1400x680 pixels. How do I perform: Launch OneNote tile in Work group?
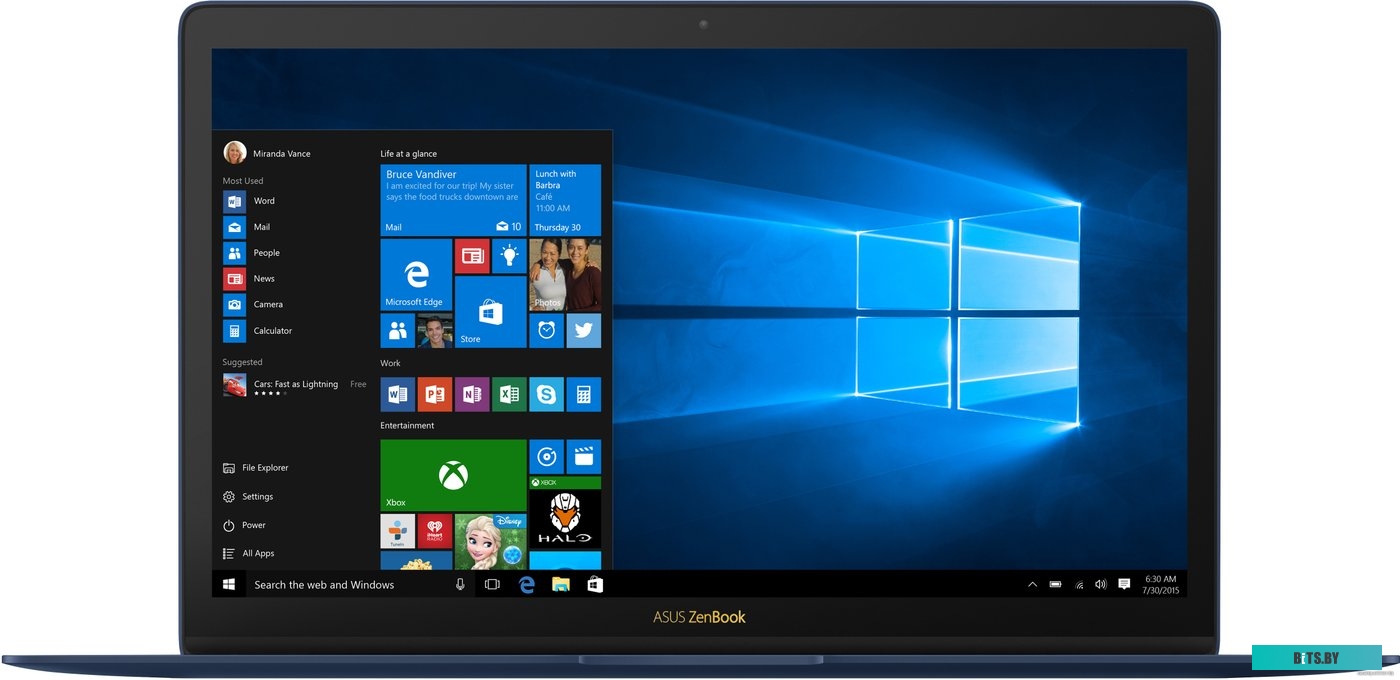[x=472, y=394]
